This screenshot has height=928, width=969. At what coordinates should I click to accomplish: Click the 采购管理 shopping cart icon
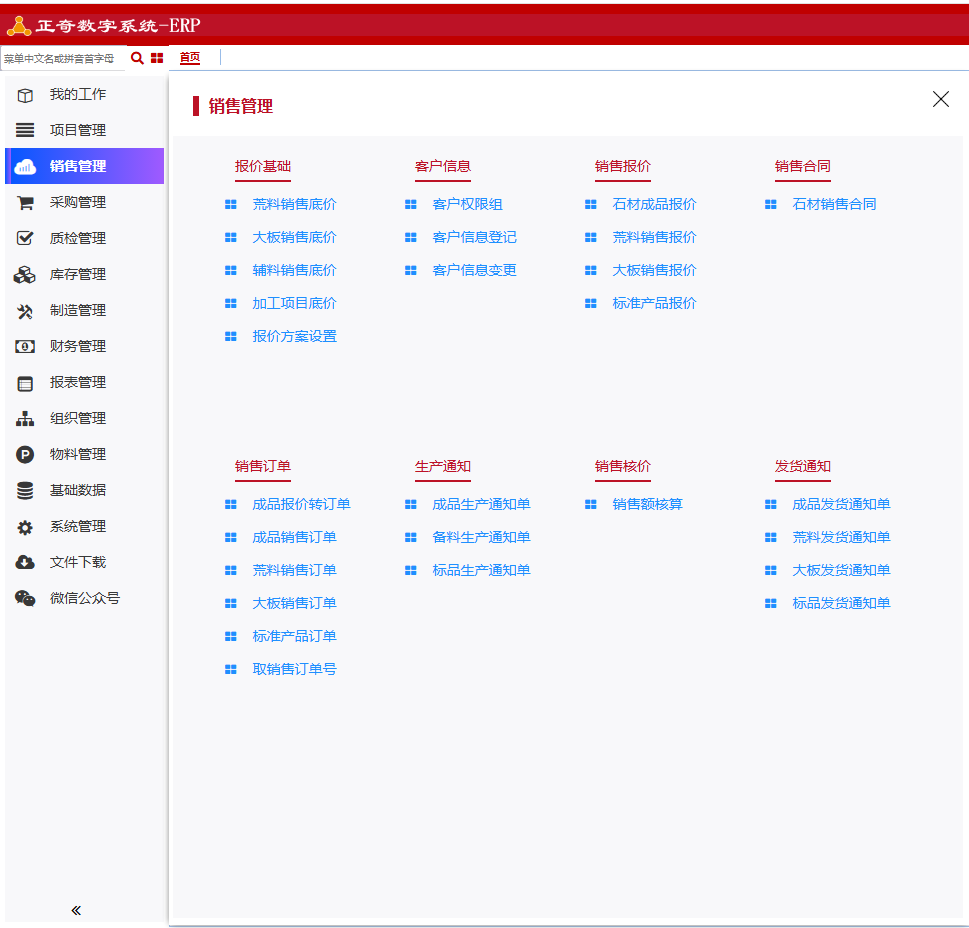25,203
